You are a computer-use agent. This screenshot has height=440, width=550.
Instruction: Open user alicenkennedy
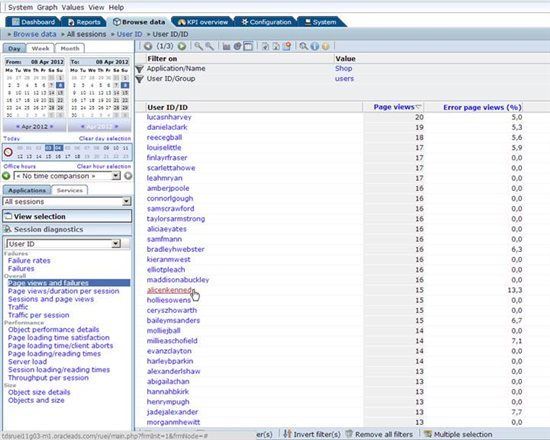pyautogui.click(x=169, y=290)
